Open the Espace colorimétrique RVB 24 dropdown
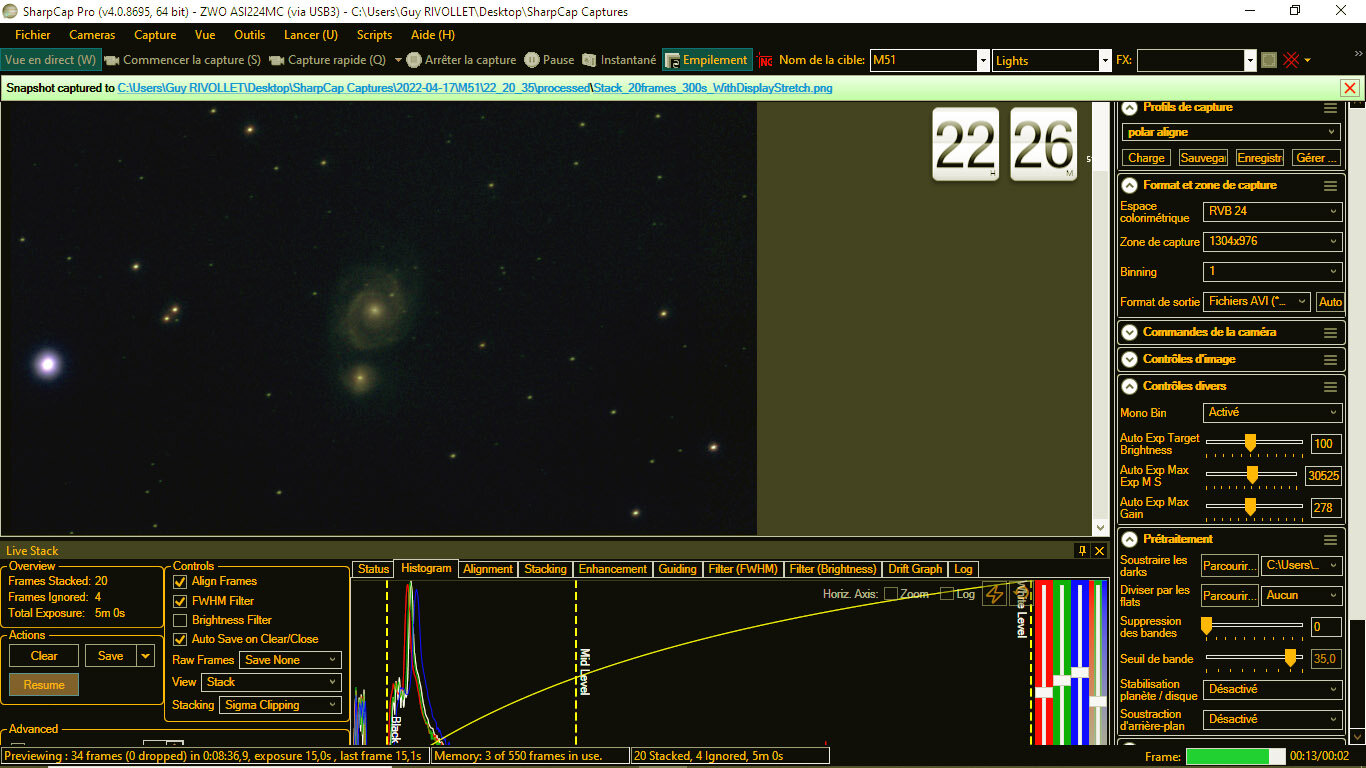 (1272, 212)
